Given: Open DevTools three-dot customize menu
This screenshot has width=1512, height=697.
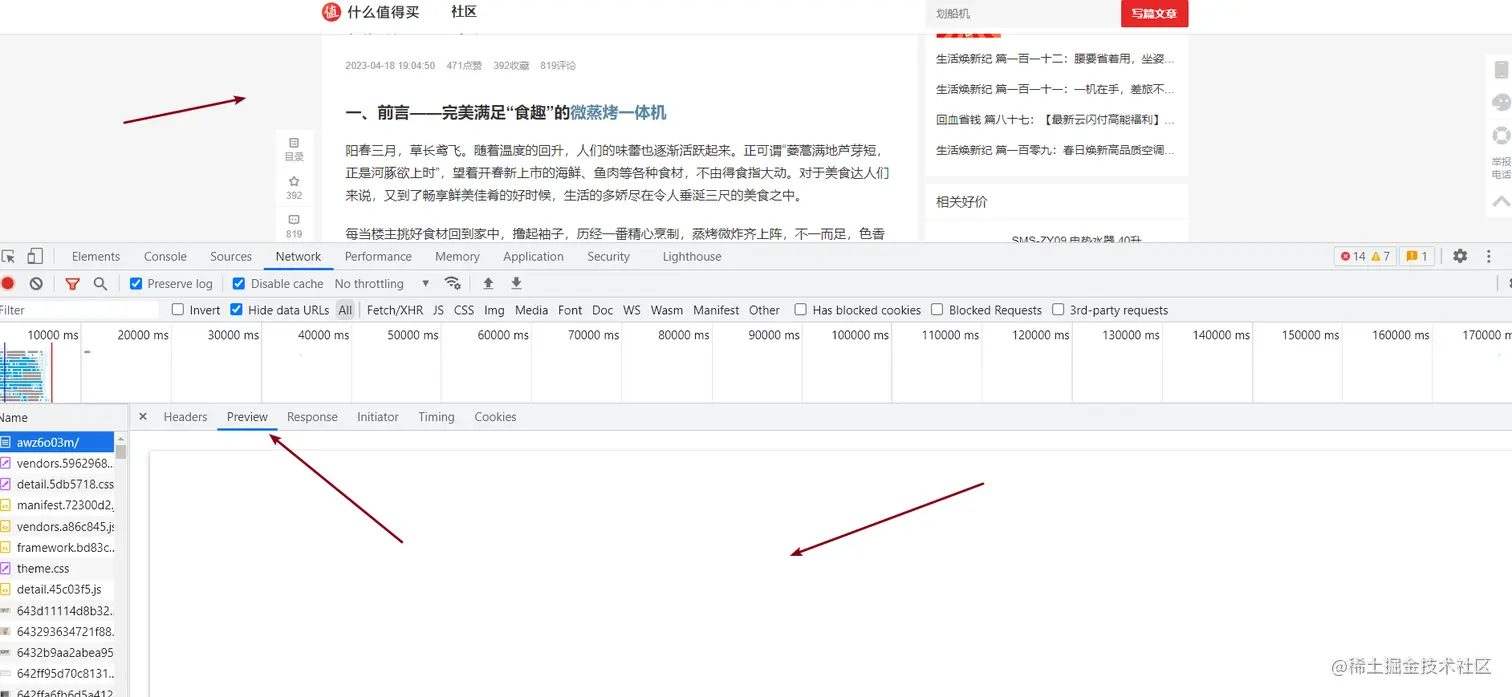Looking at the screenshot, I should 1488,256.
